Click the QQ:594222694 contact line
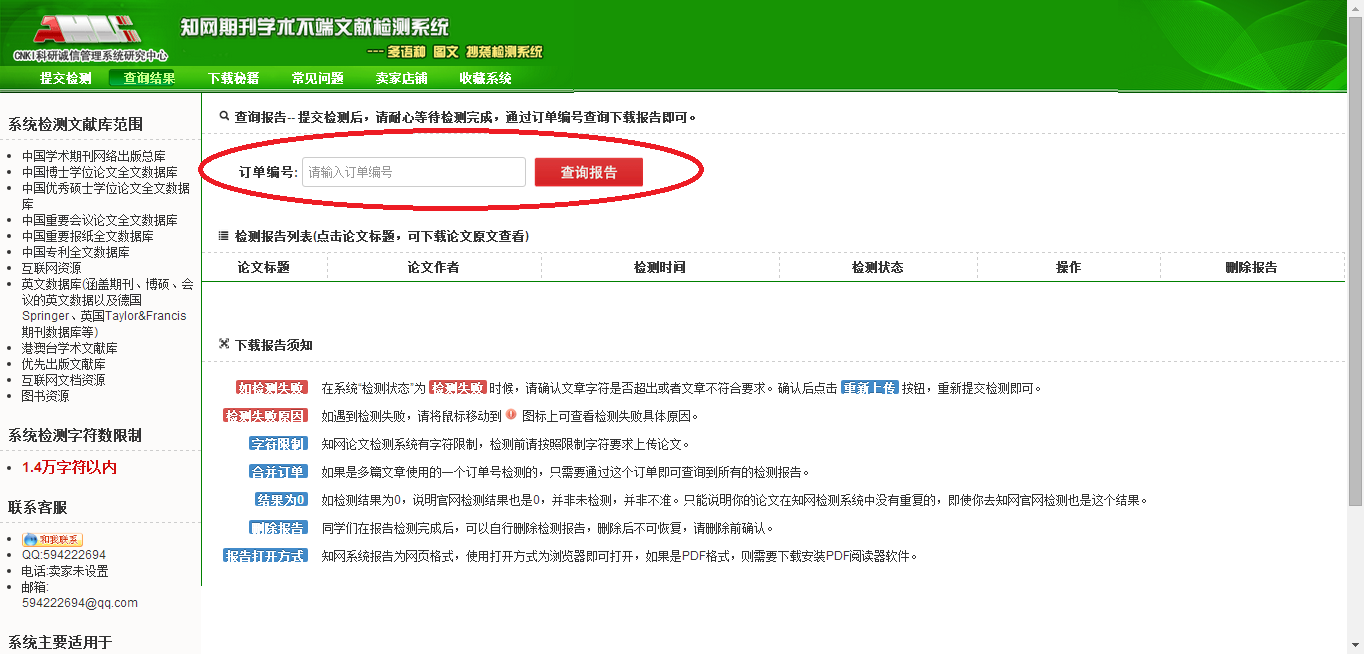Screen dimensions: 1364x654 click(64, 555)
